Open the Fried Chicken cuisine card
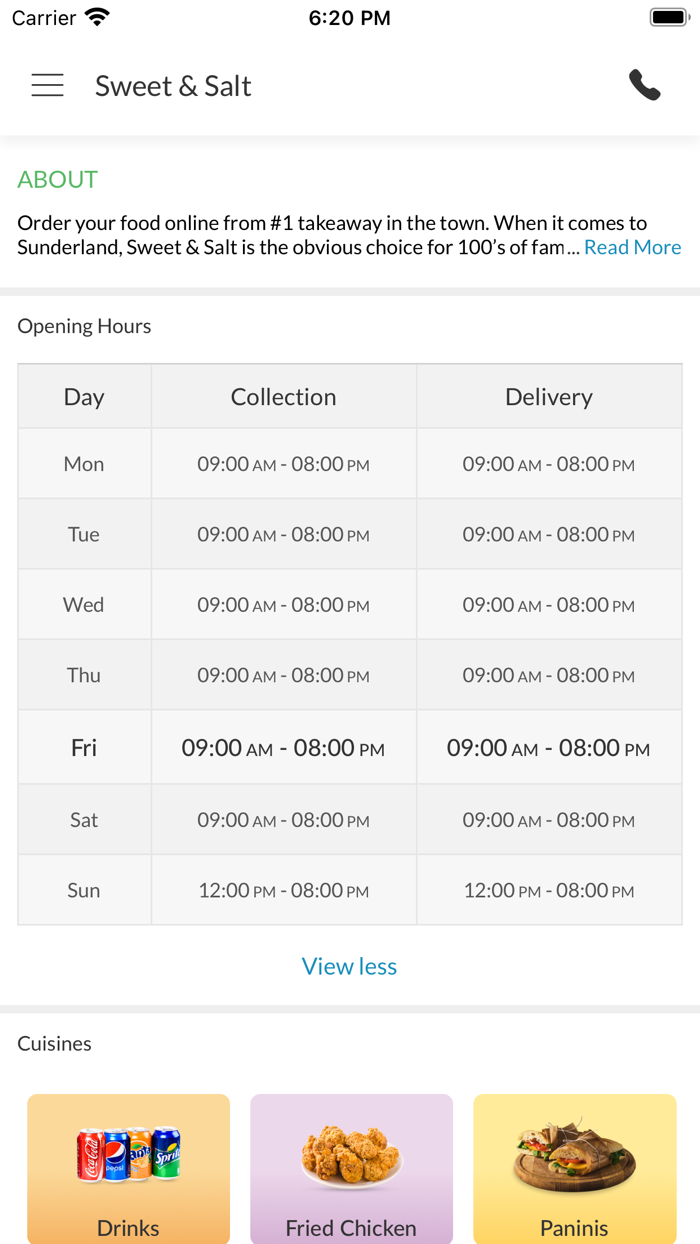The height and width of the screenshot is (1244, 700). pyautogui.click(x=351, y=1168)
